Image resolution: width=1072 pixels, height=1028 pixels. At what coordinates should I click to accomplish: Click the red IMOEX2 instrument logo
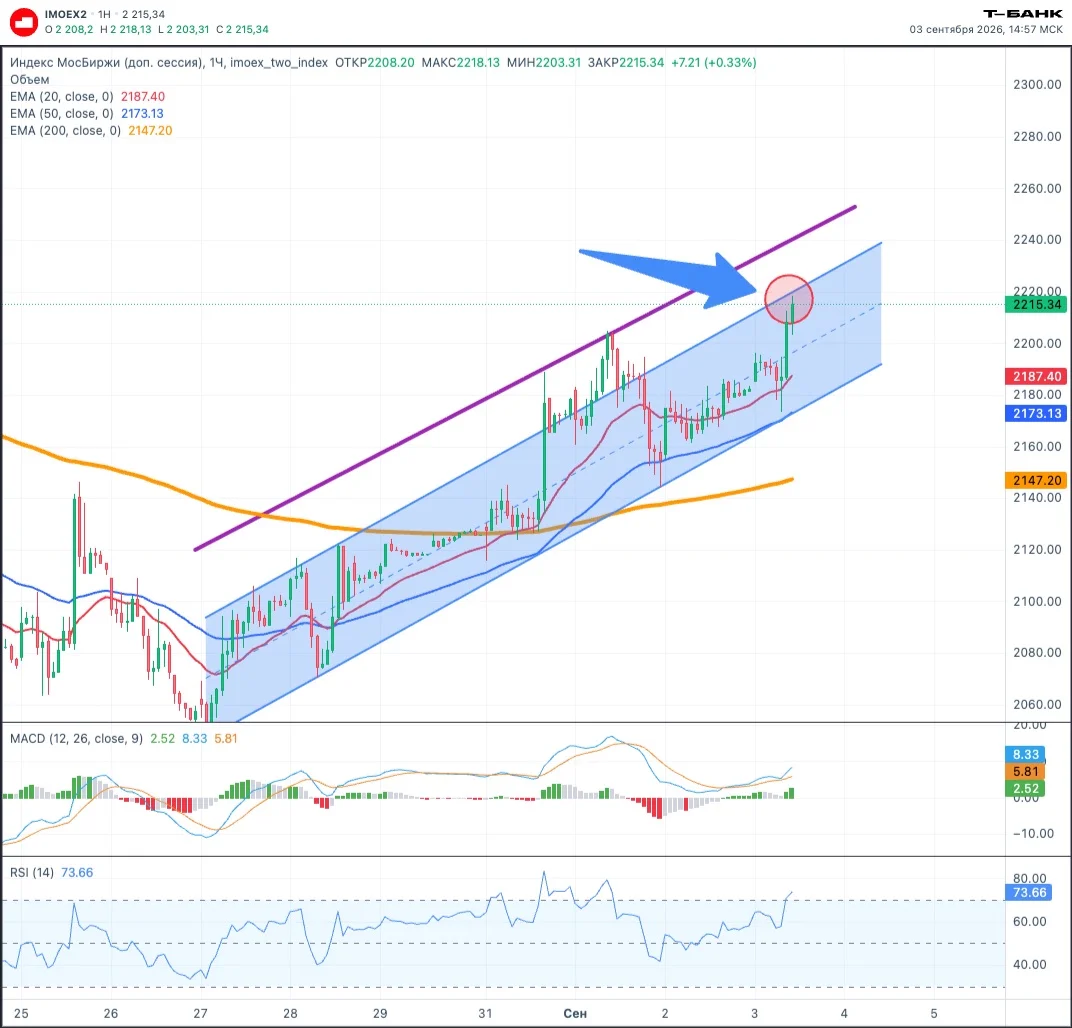tap(24, 22)
